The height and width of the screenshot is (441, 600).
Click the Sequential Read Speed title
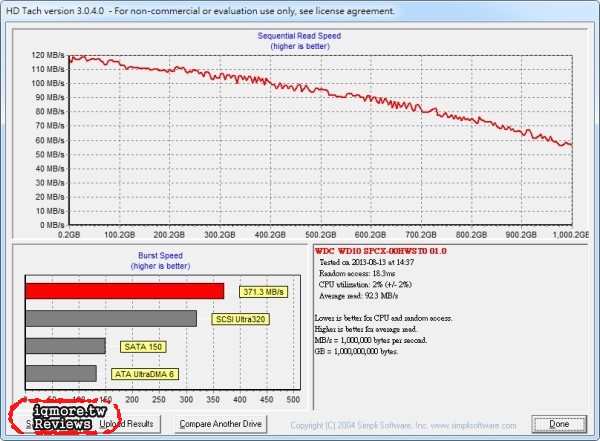point(299,36)
